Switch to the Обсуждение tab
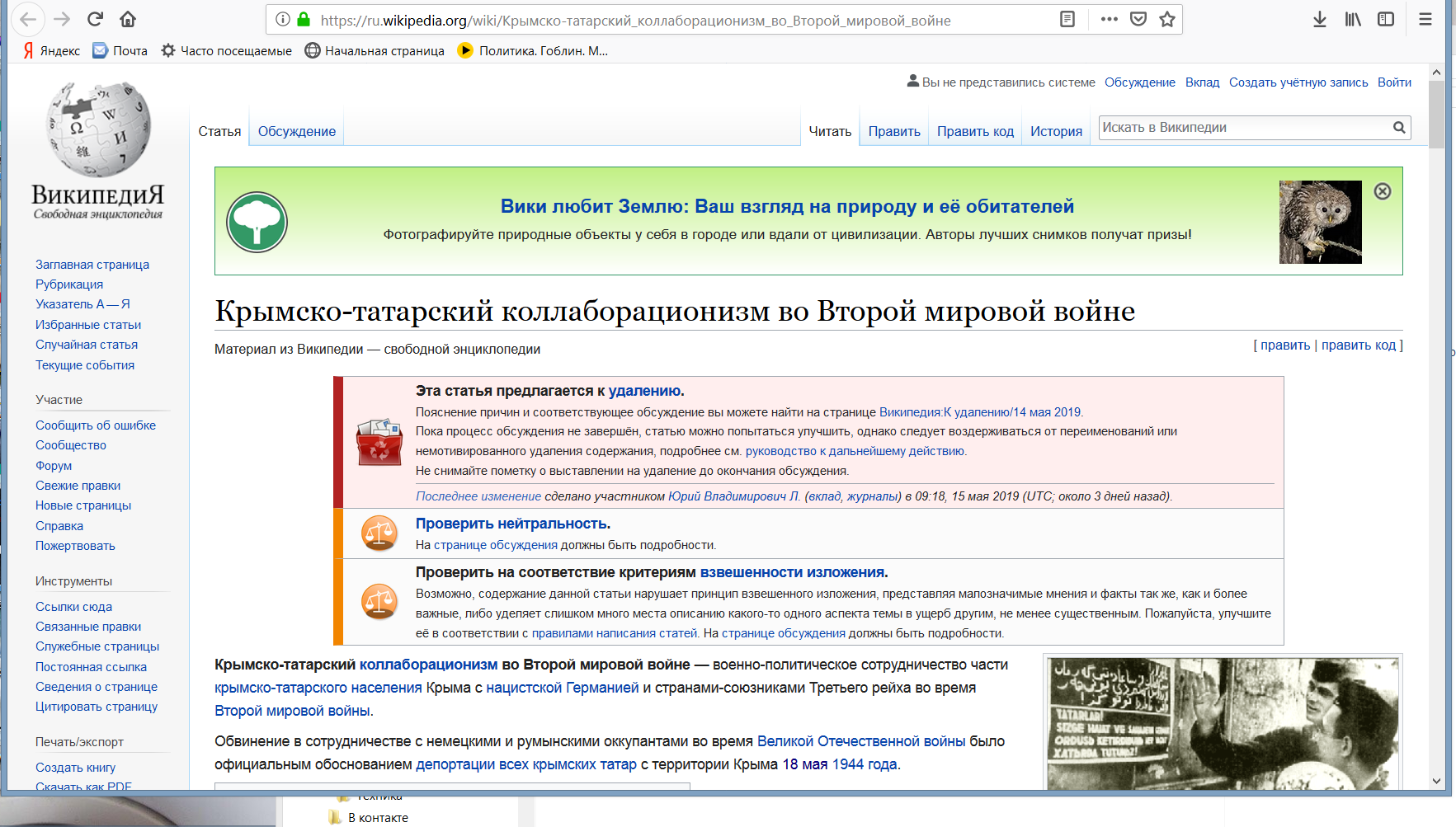 pos(297,131)
